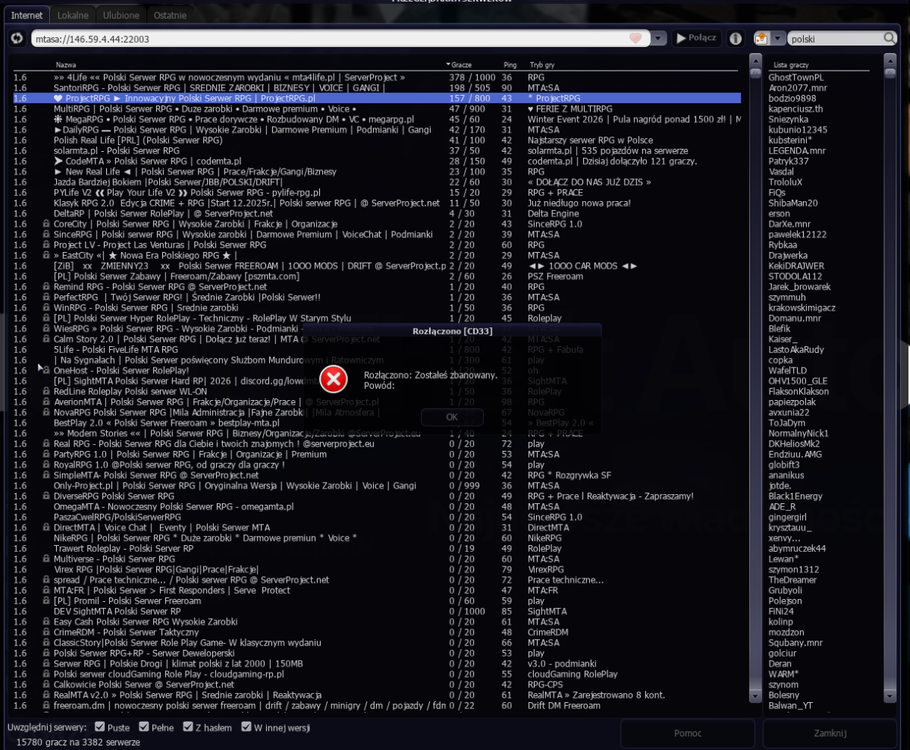This screenshot has width=910, height=750.
Task: Click the lock icon on CrimeRDM row
Action: (x=46, y=632)
